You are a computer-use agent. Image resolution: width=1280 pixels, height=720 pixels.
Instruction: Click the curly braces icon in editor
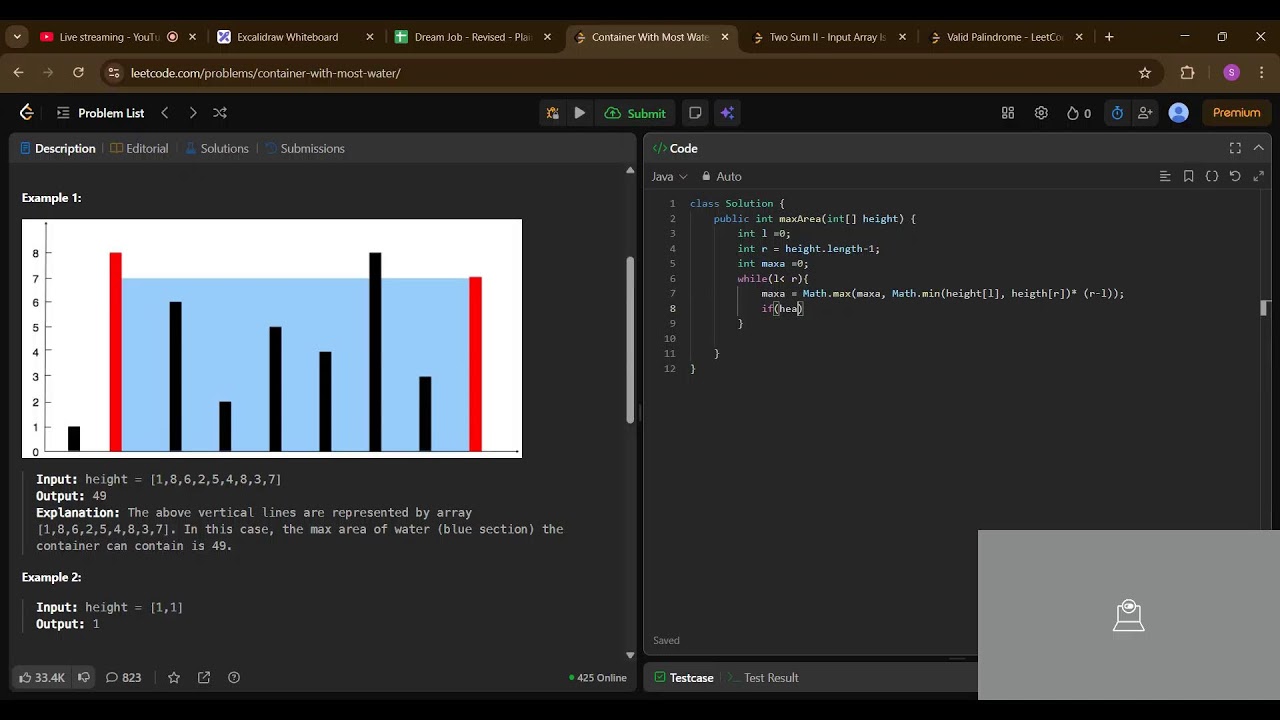(x=1212, y=176)
